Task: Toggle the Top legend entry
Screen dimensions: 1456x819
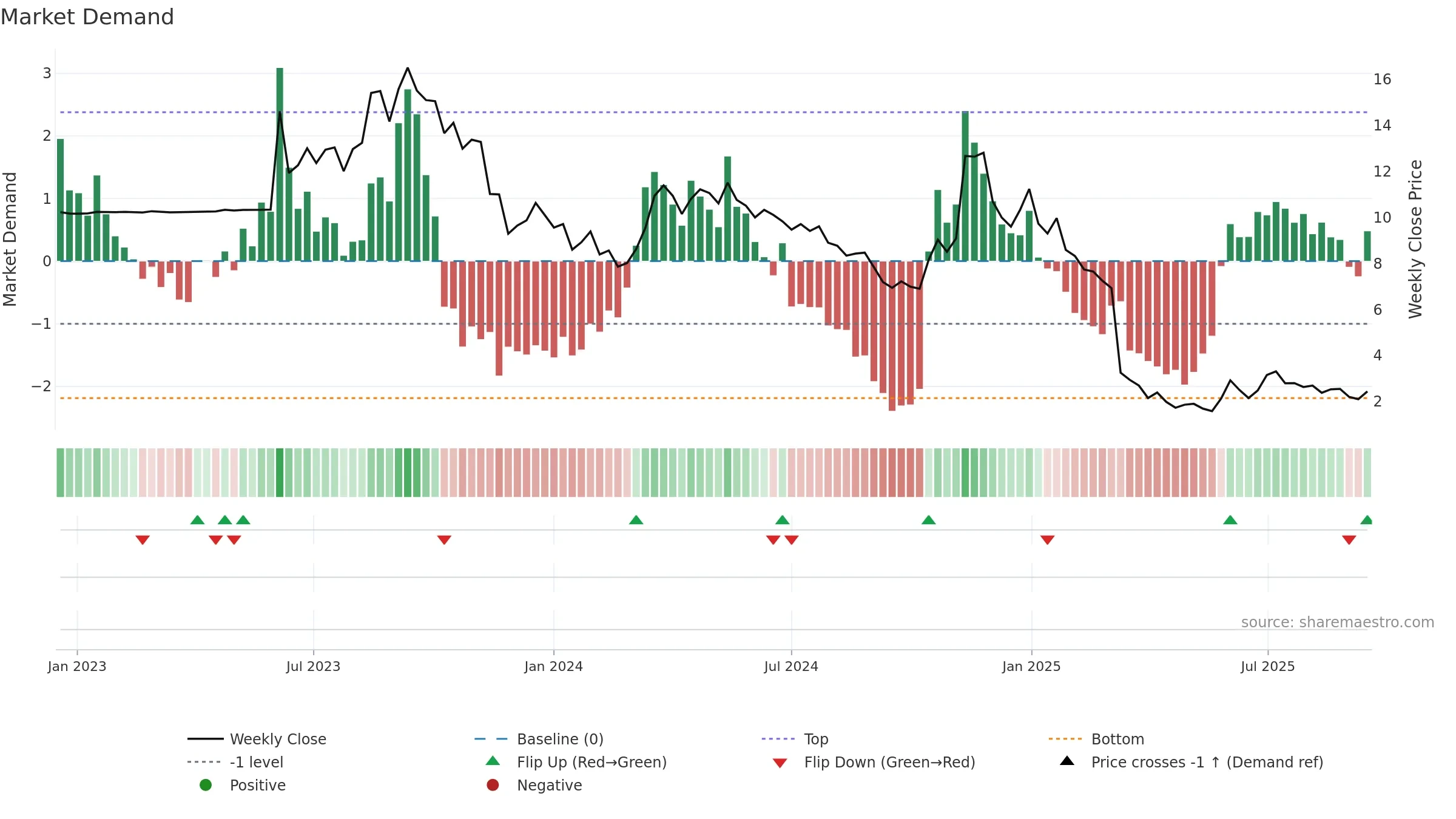Action: coord(795,739)
